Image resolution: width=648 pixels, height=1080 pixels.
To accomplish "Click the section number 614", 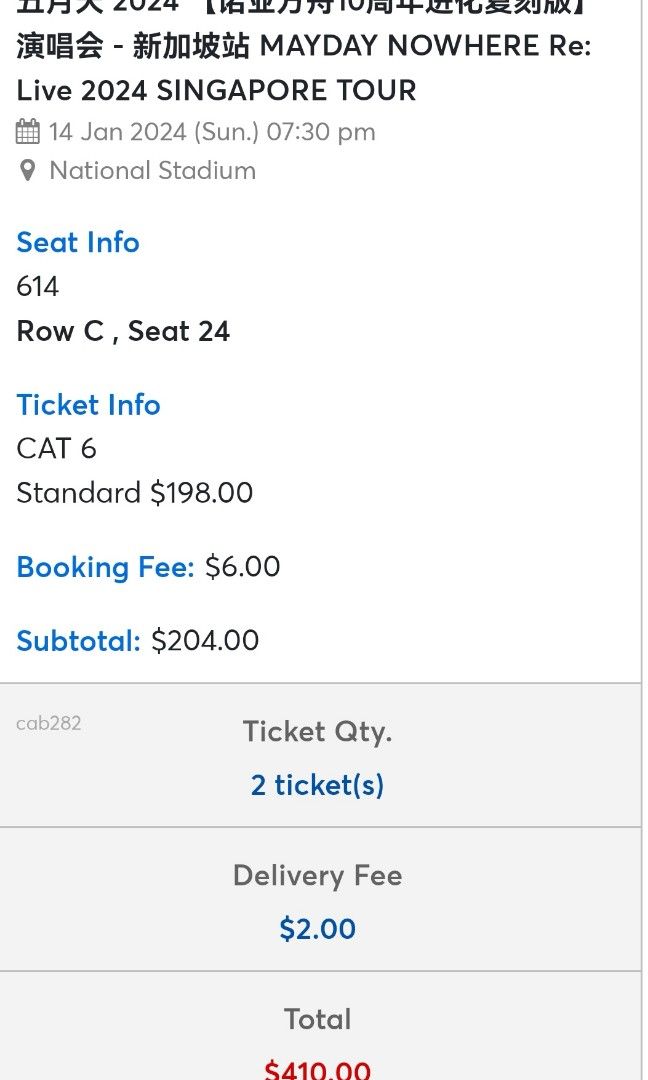I will [x=37, y=287].
